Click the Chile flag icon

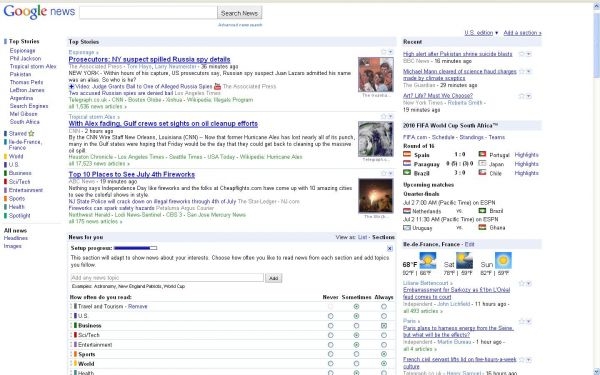point(482,173)
